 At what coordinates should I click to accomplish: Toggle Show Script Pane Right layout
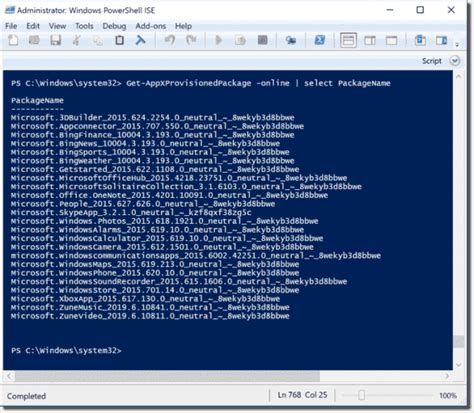[x=370, y=41]
